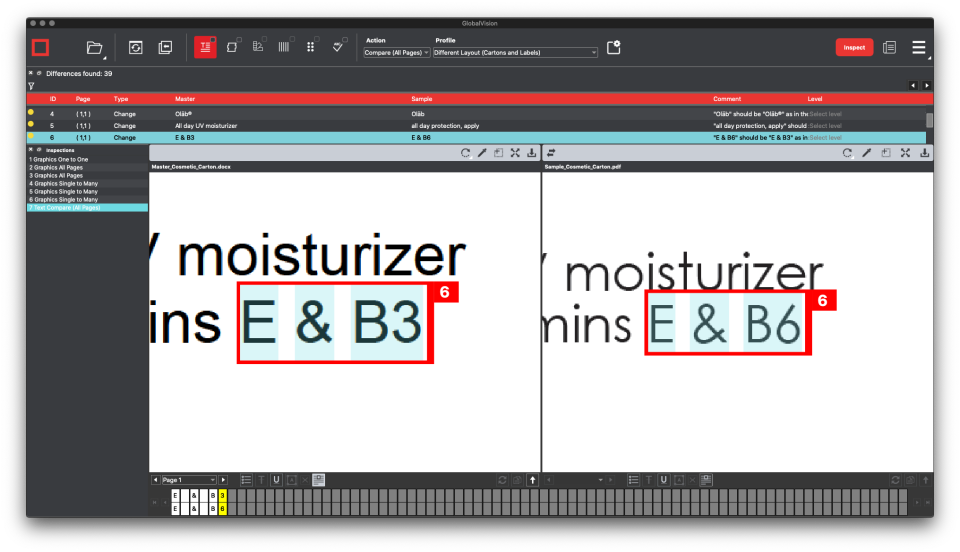Toggle underline U option in Master footer
This screenshot has height=552, width=960.
pos(276,480)
